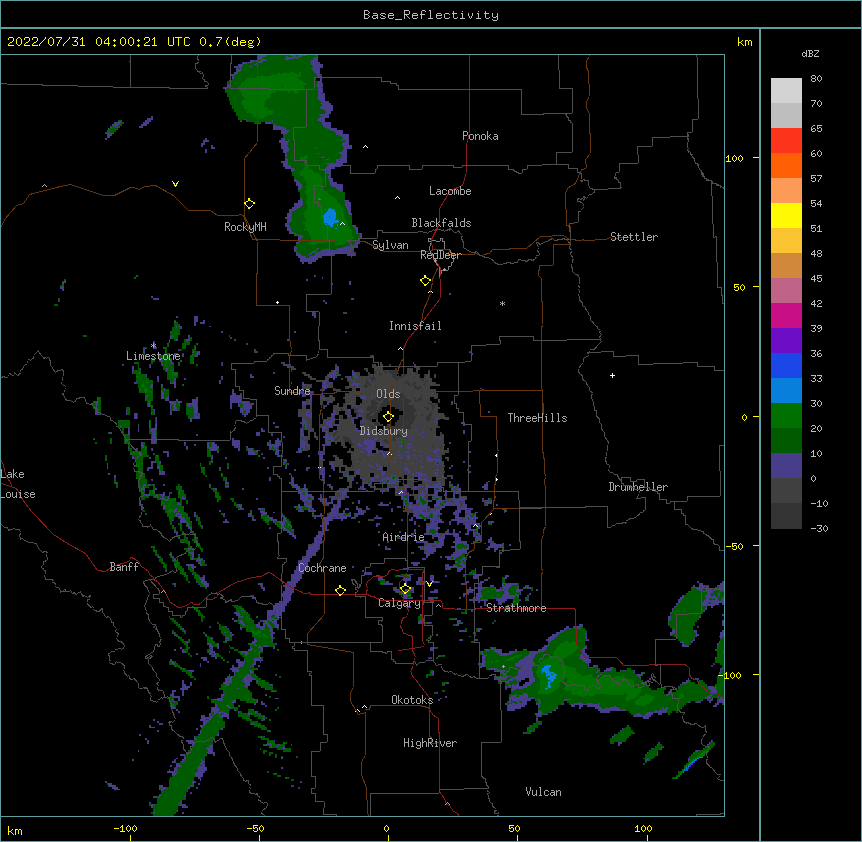Click the yellow diamond marker below Cochrane
Viewport: 862px width, 842px height.
click(340, 590)
